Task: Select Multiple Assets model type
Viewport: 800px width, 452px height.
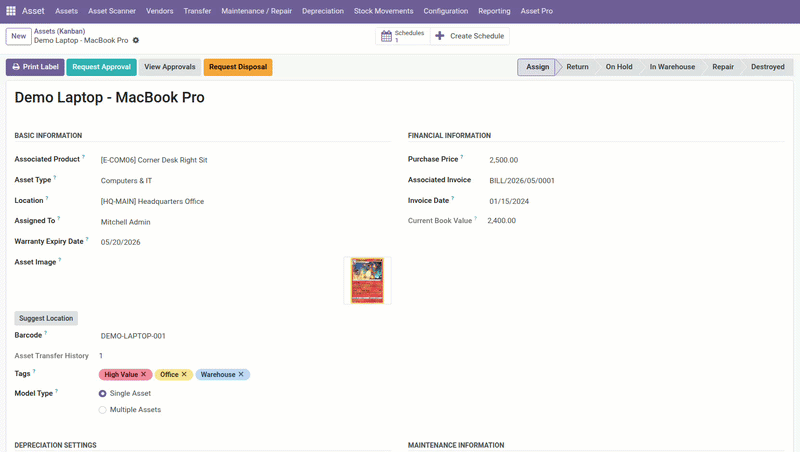Action: tap(103, 410)
